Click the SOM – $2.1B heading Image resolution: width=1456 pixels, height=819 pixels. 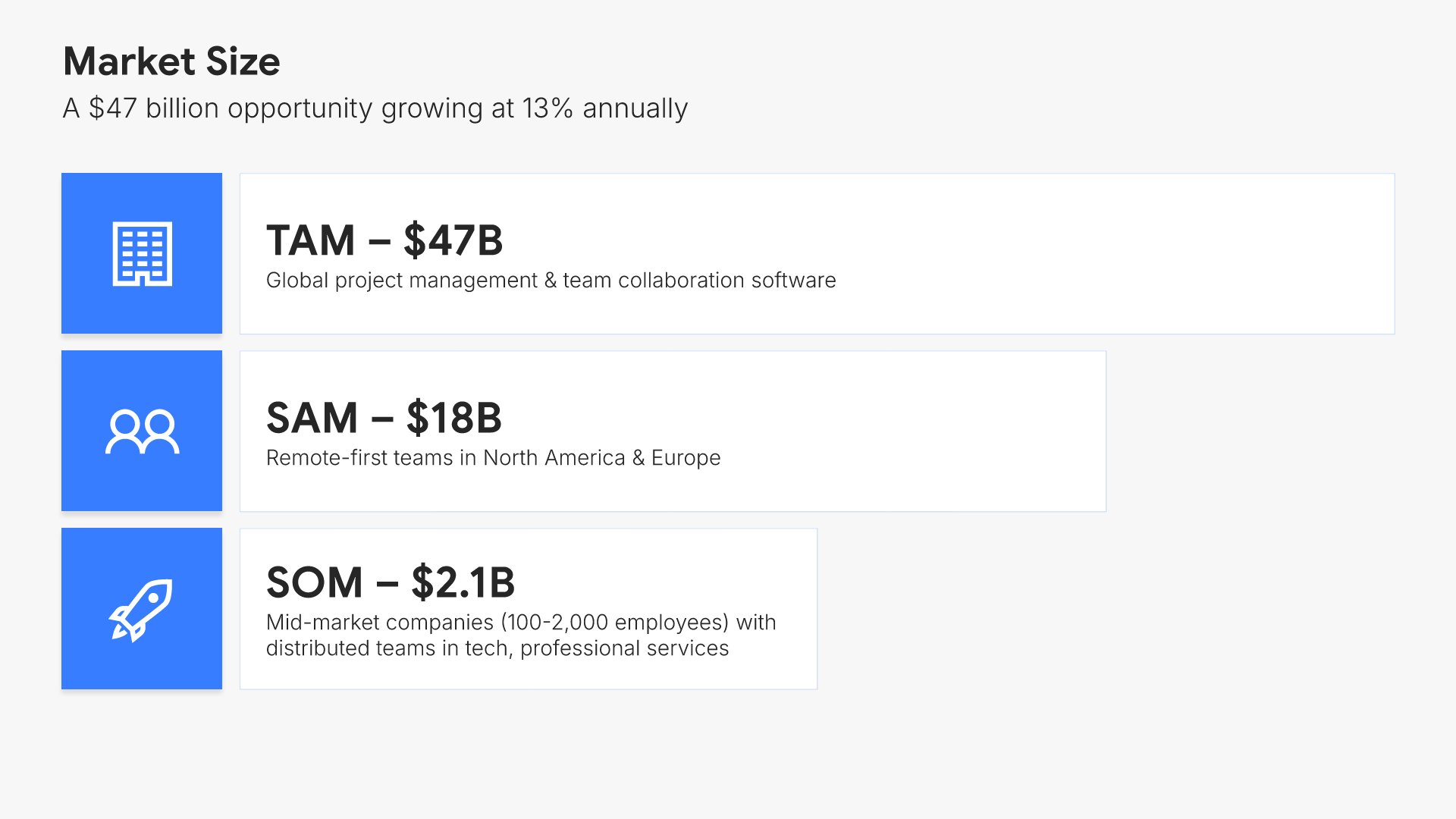tap(391, 582)
